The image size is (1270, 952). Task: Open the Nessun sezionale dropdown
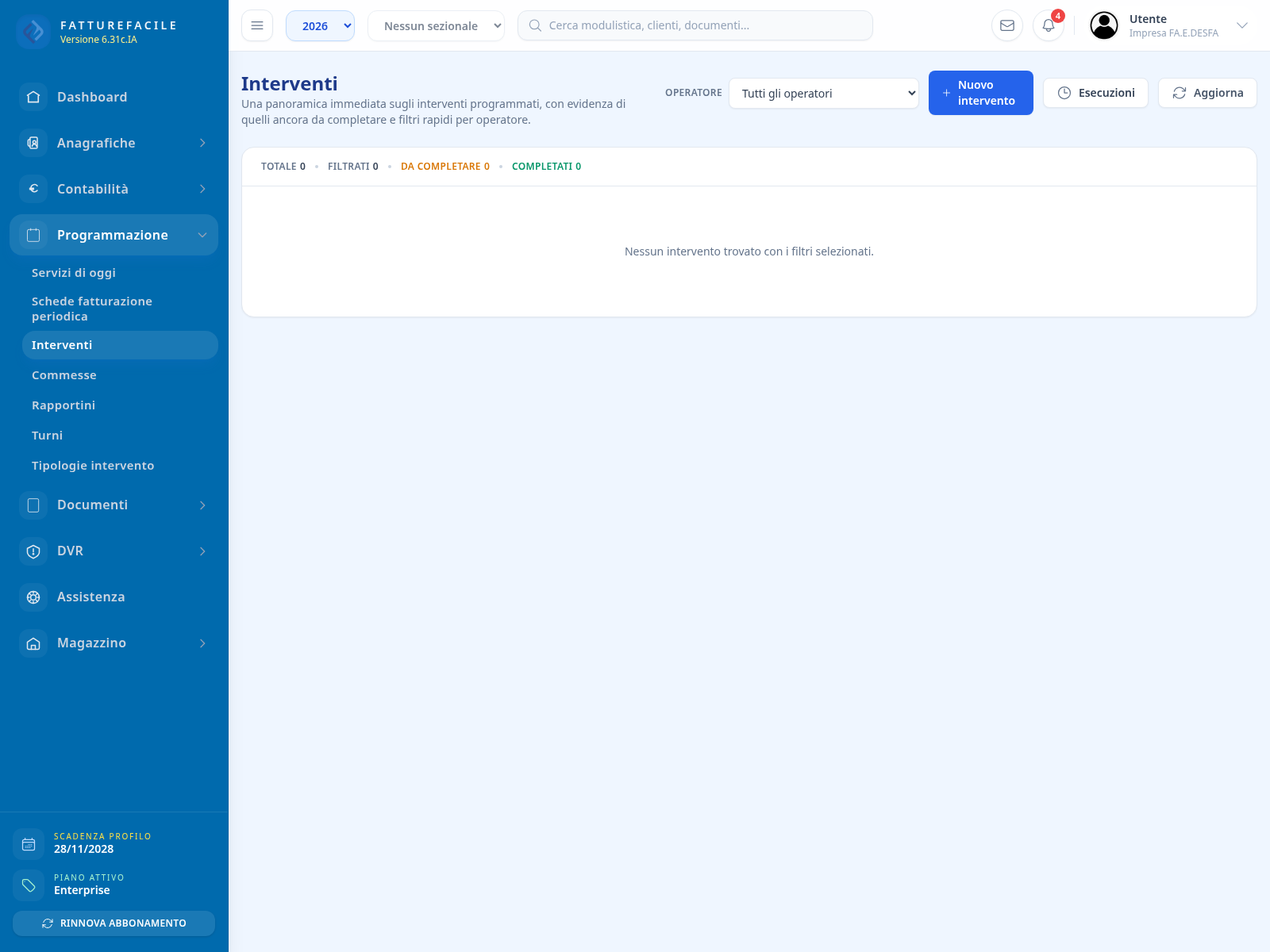click(x=436, y=25)
